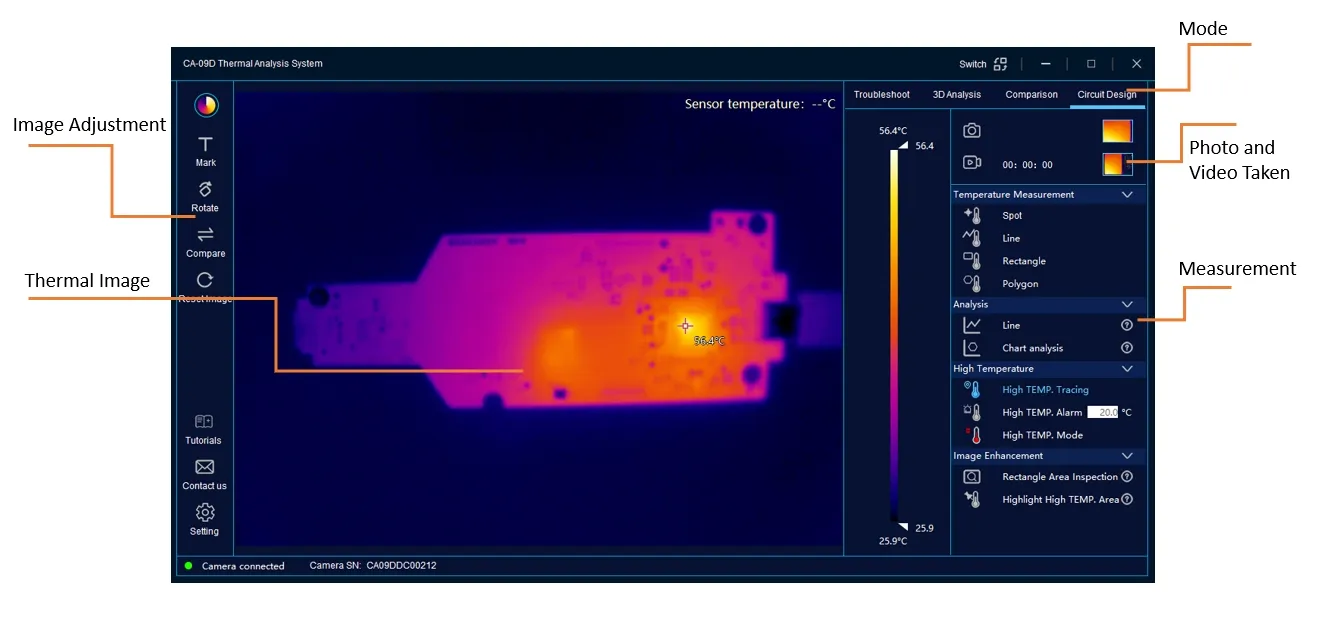Viewport: 1318px width, 618px height.
Task: Switch to the Troubleshoot tab
Action: point(881,95)
